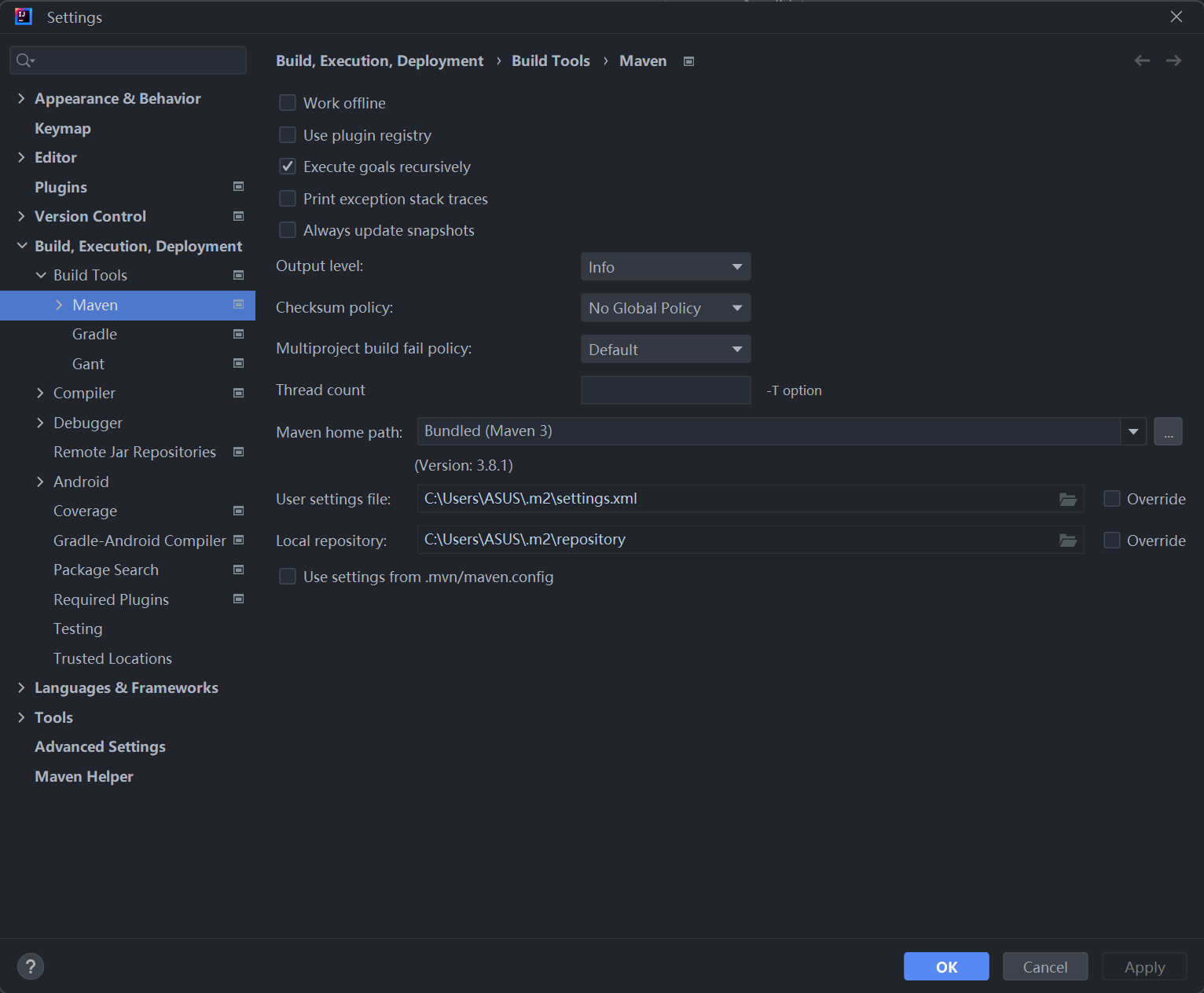Select Trusted Locations in the tree
The width and height of the screenshot is (1204, 993).
(112, 658)
